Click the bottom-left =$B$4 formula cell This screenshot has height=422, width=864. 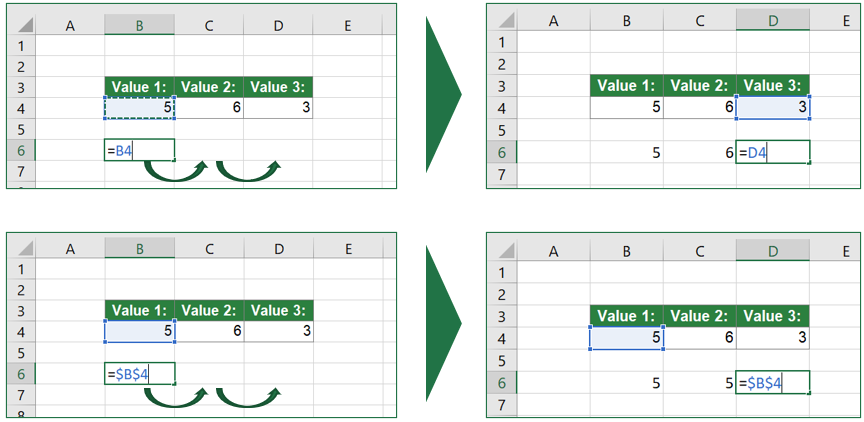139,374
